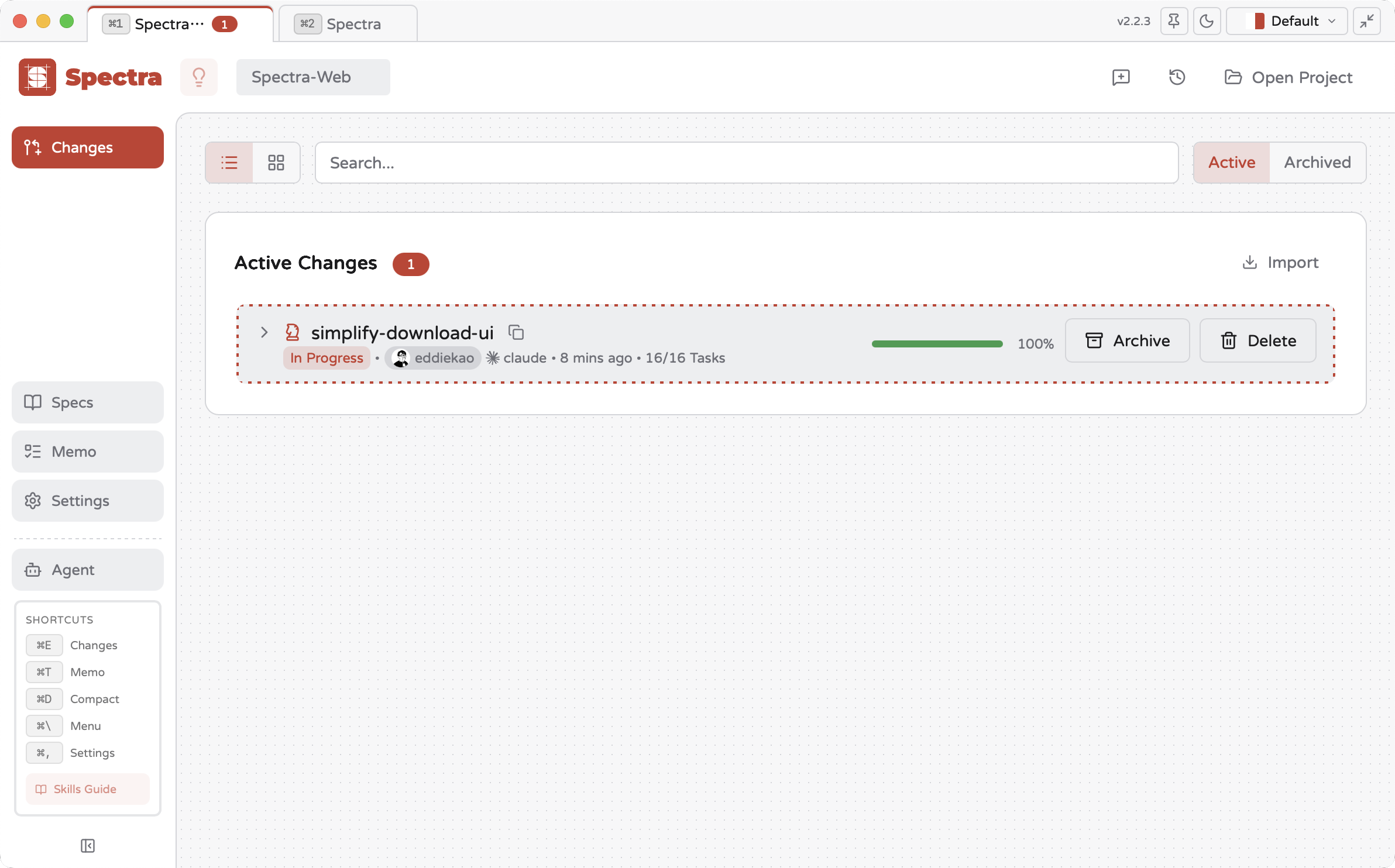1395x868 pixels.
Task: Copy the simplify-download-ui name with the copy icon
Action: point(516,332)
